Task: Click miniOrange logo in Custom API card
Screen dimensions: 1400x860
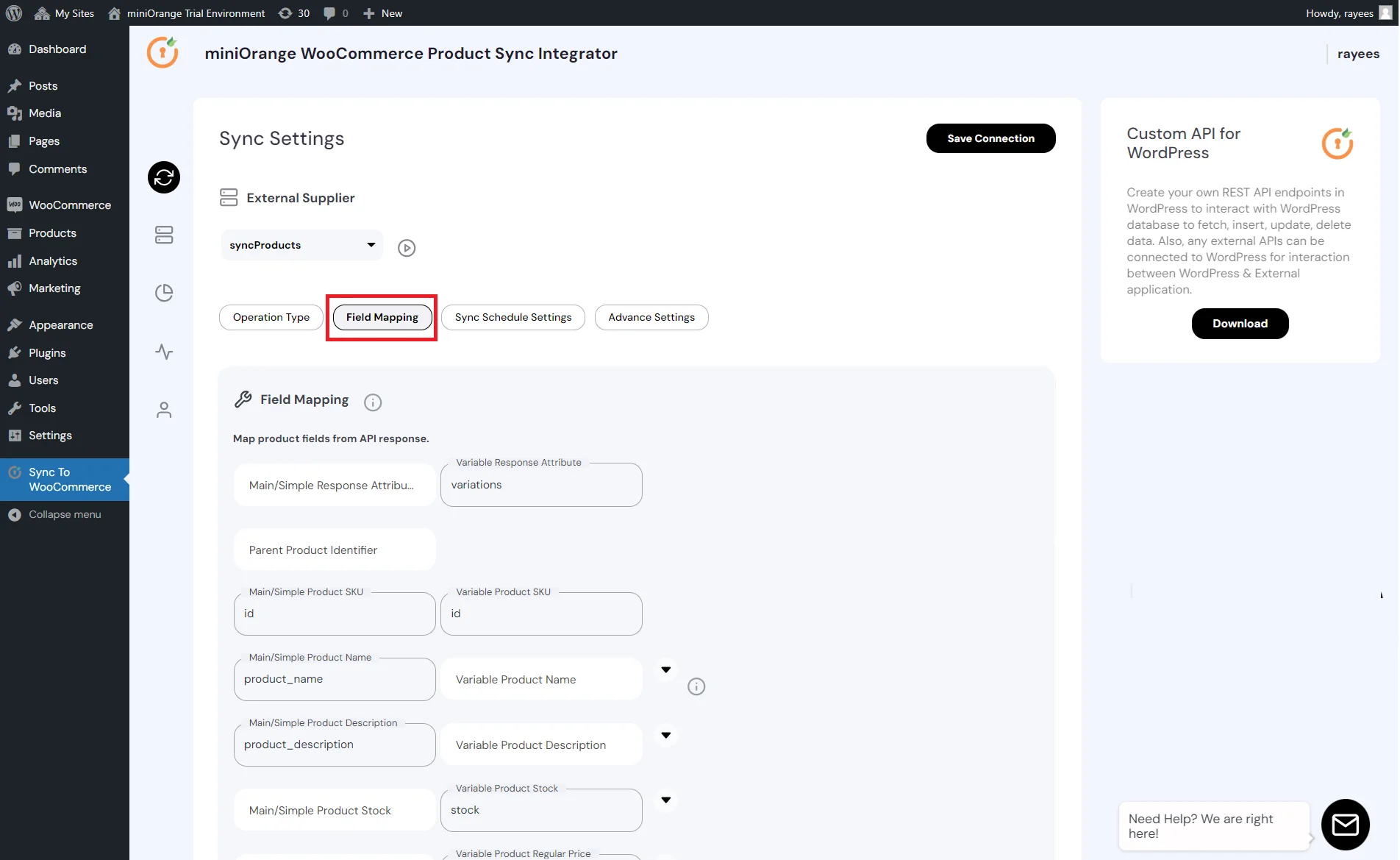Action: coord(1337,143)
